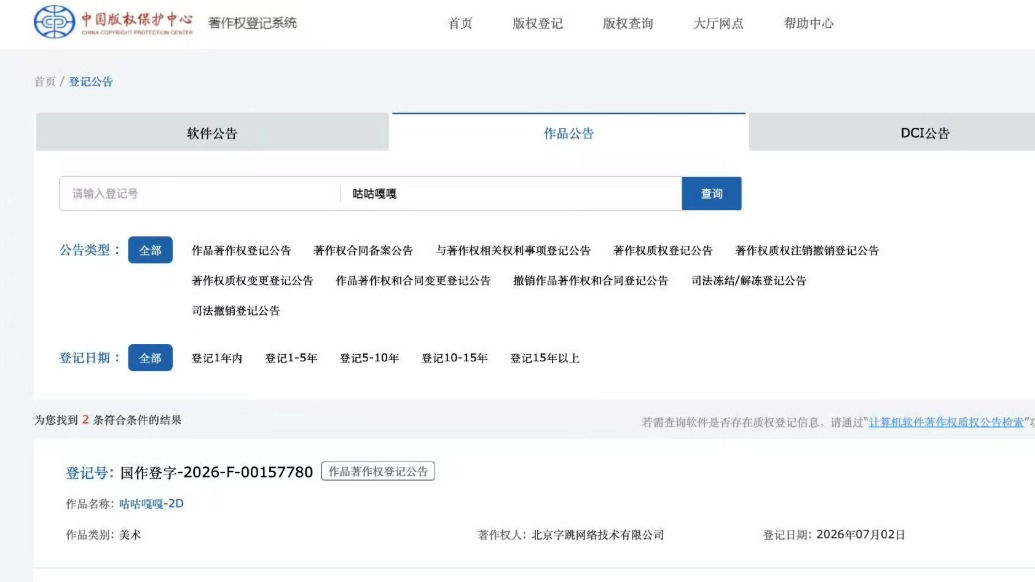The image size is (1035, 582).
Task: Click 登记公告 breadcrumb link
Action: click(91, 82)
